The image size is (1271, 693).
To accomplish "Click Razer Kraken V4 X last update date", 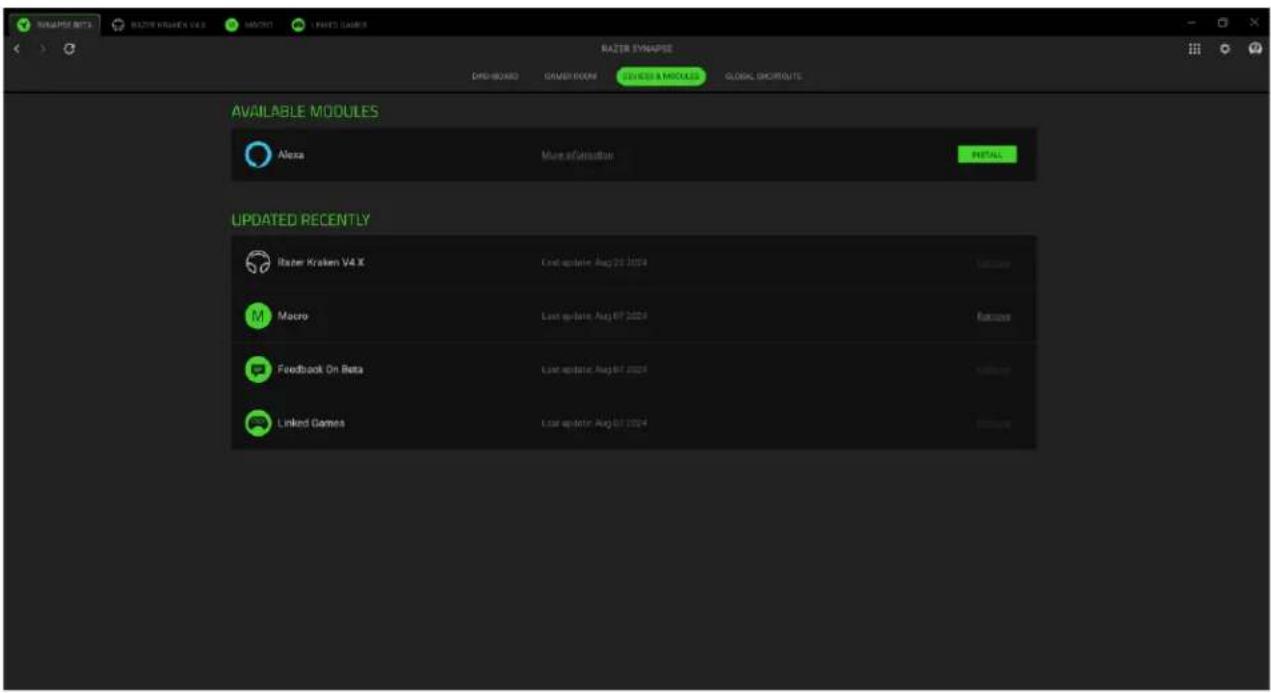I will pyautogui.click(x=594, y=263).
